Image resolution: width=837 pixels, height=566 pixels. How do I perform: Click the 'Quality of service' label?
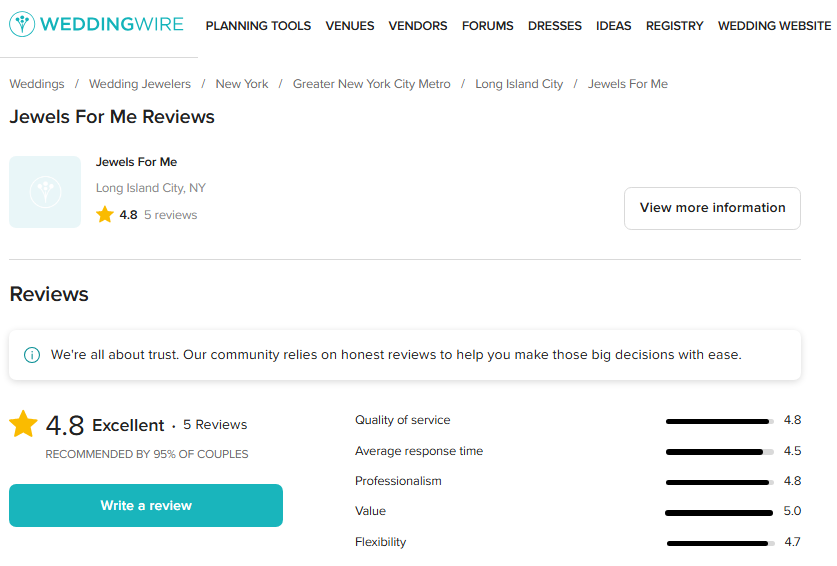(402, 420)
